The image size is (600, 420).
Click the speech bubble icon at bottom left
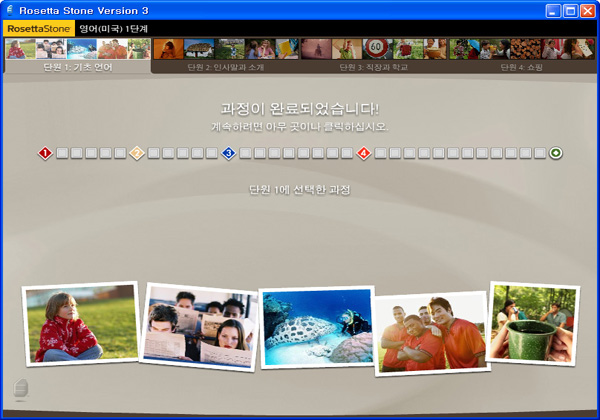pos(21,389)
